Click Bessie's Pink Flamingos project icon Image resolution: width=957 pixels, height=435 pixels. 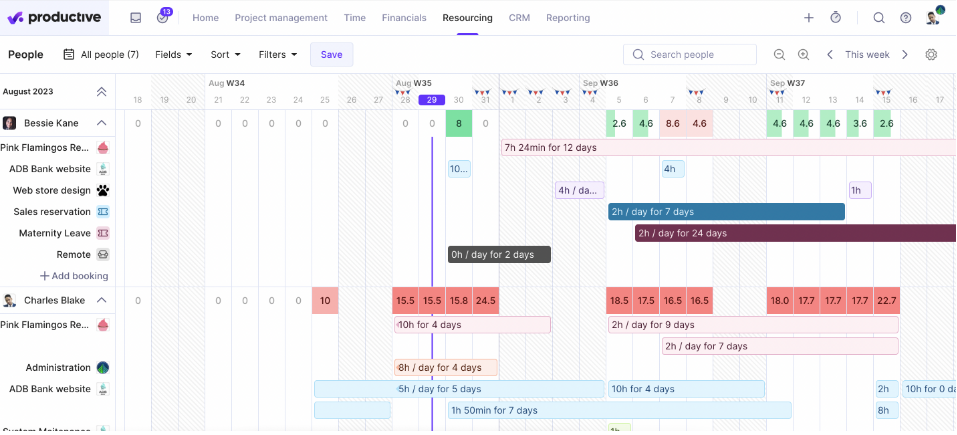103,148
